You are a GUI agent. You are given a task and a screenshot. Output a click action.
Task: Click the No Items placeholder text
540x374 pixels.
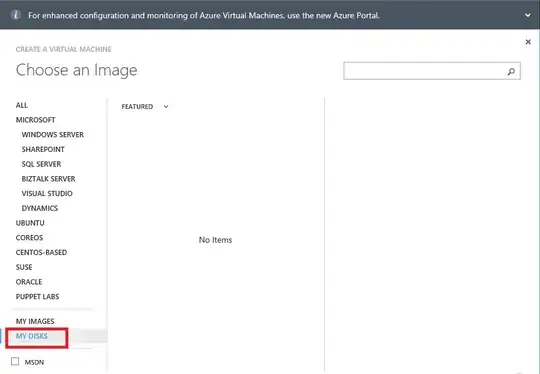pyautogui.click(x=215, y=240)
